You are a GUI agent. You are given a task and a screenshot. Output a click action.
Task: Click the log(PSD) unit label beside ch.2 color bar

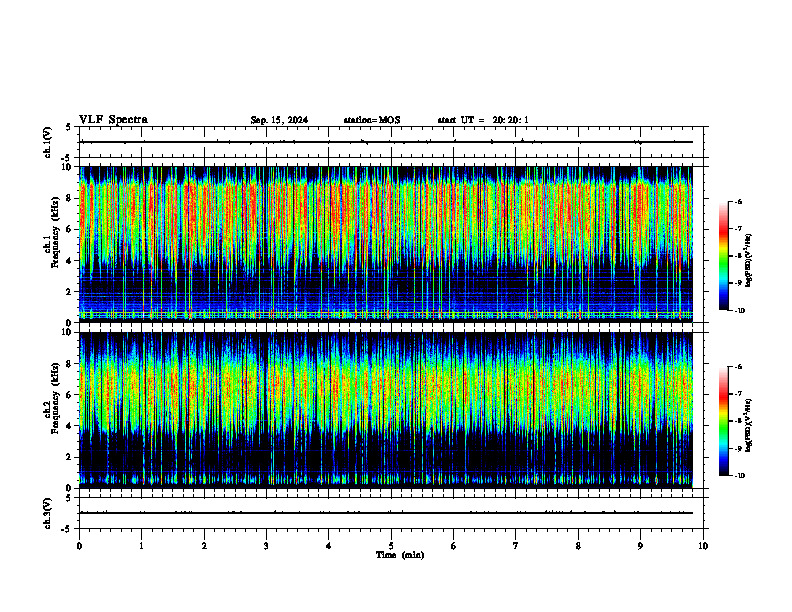pos(749,426)
